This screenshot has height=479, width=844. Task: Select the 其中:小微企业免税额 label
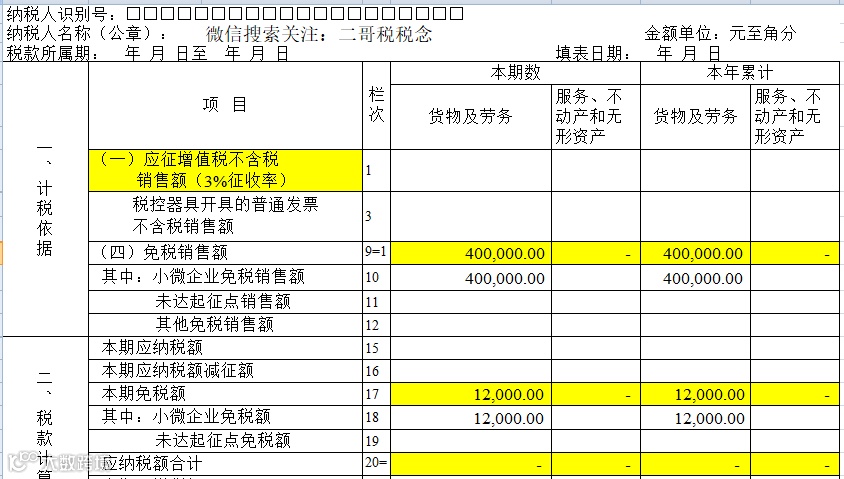pos(226,417)
